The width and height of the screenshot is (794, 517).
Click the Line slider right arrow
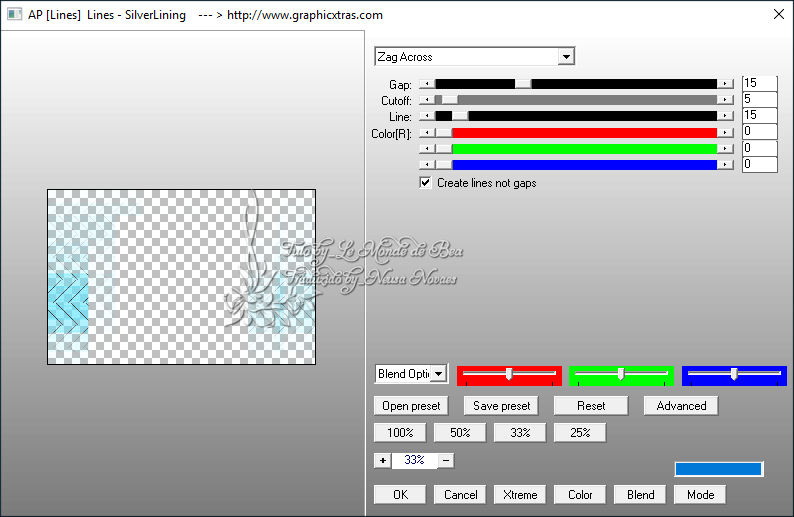[726, 116]
